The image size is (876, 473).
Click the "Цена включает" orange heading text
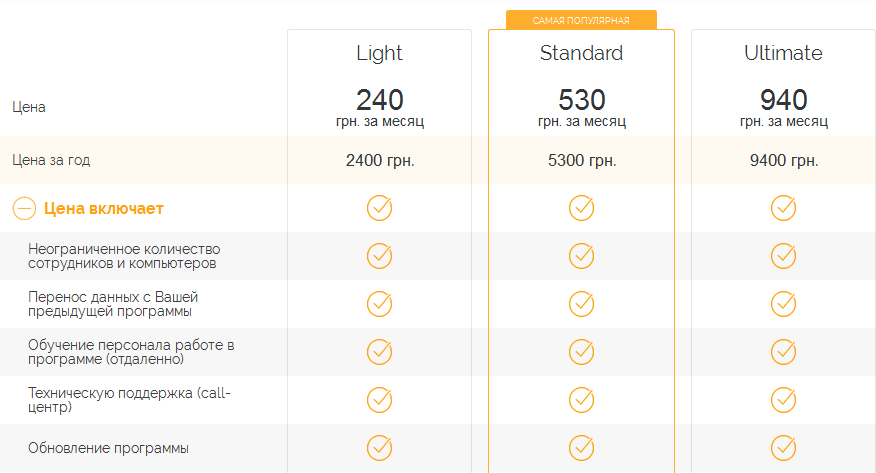tap(104, 209)
